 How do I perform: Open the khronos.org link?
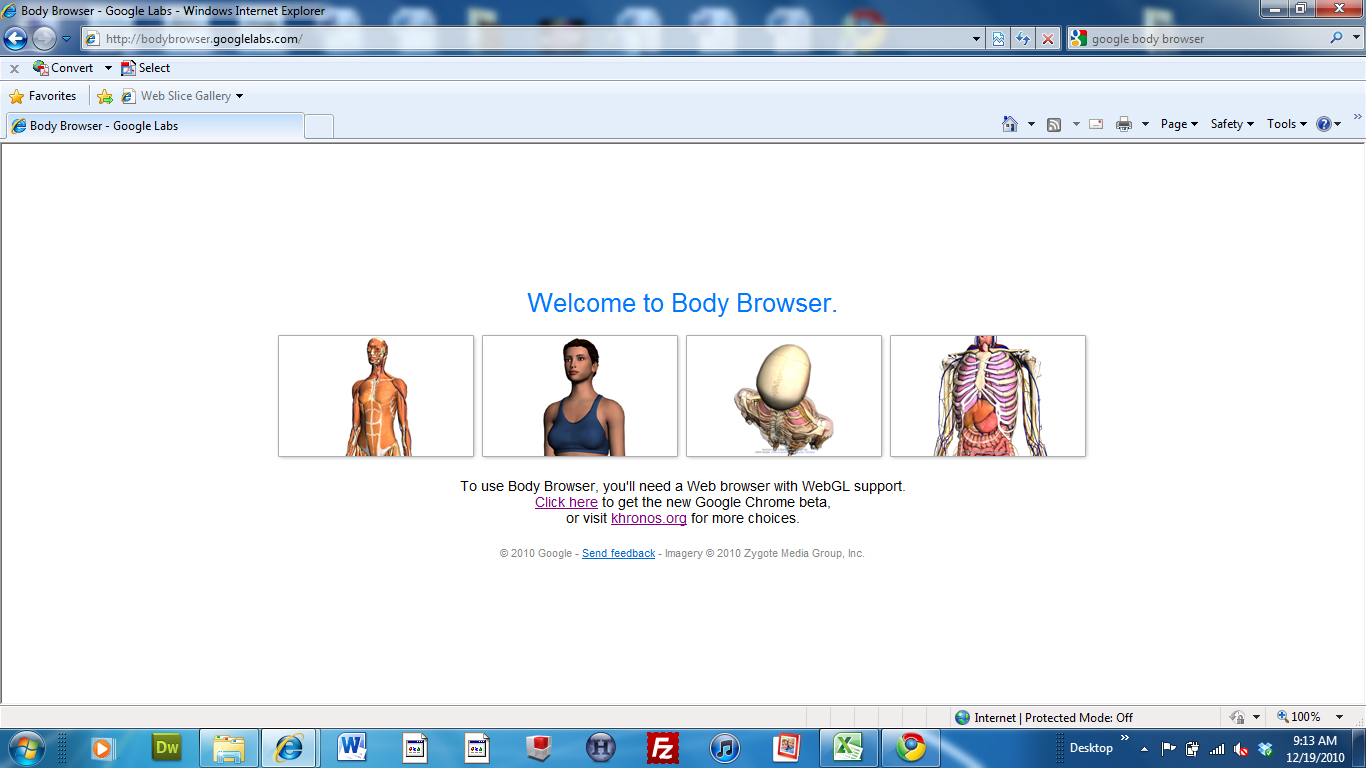[649, 518]
